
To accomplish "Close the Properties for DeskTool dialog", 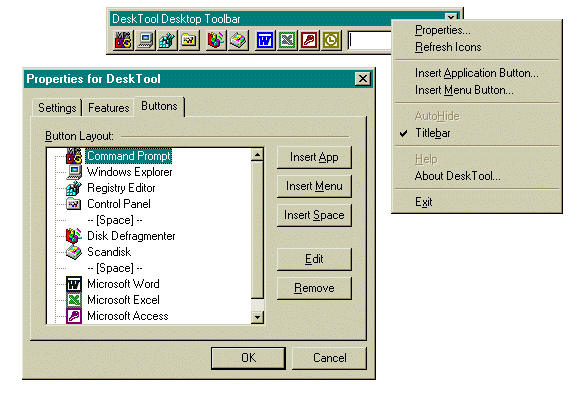I will [x=363, y=79].
